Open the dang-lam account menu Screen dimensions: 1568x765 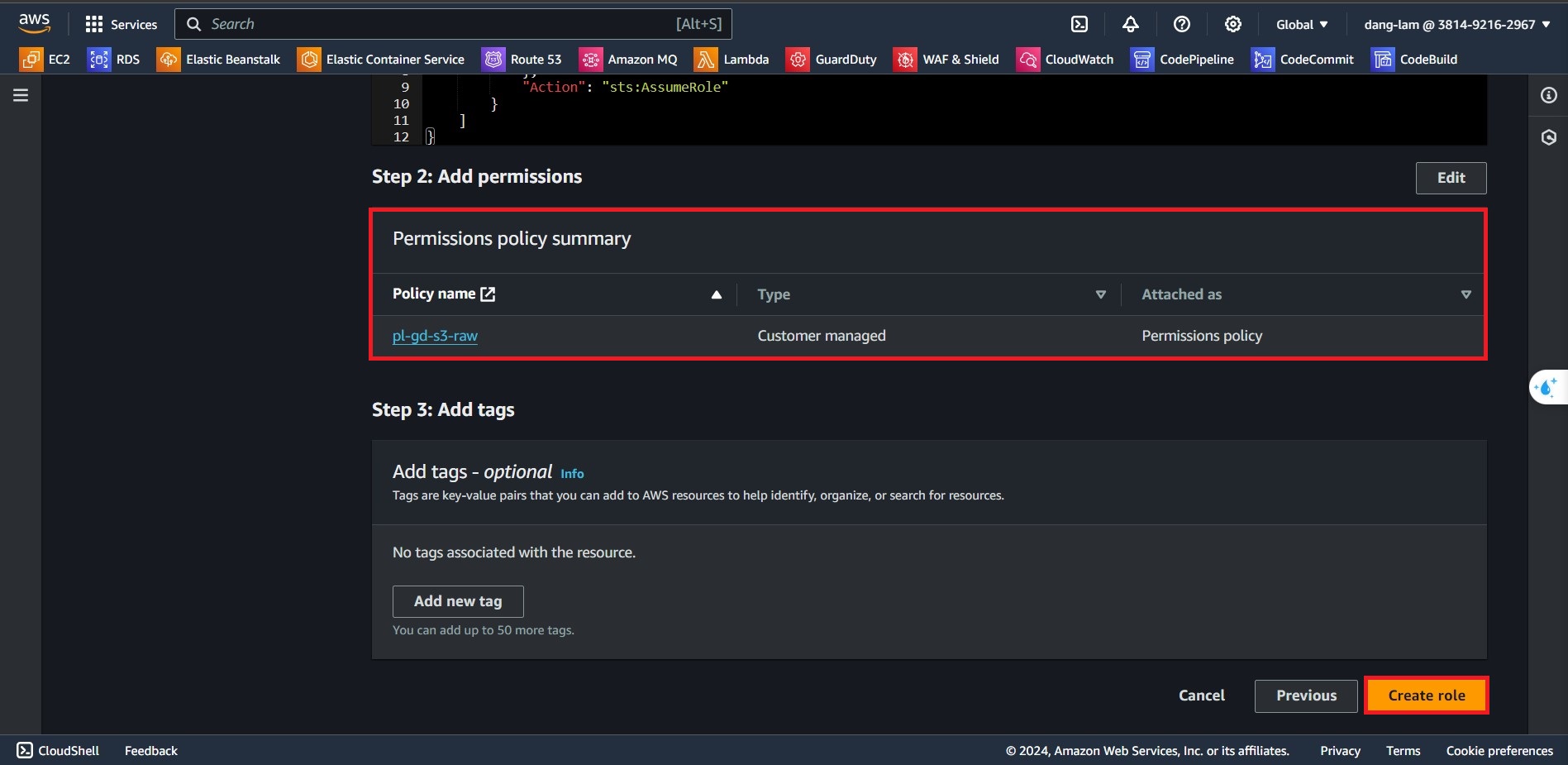pyautogui.click(x=1456, y=25)
